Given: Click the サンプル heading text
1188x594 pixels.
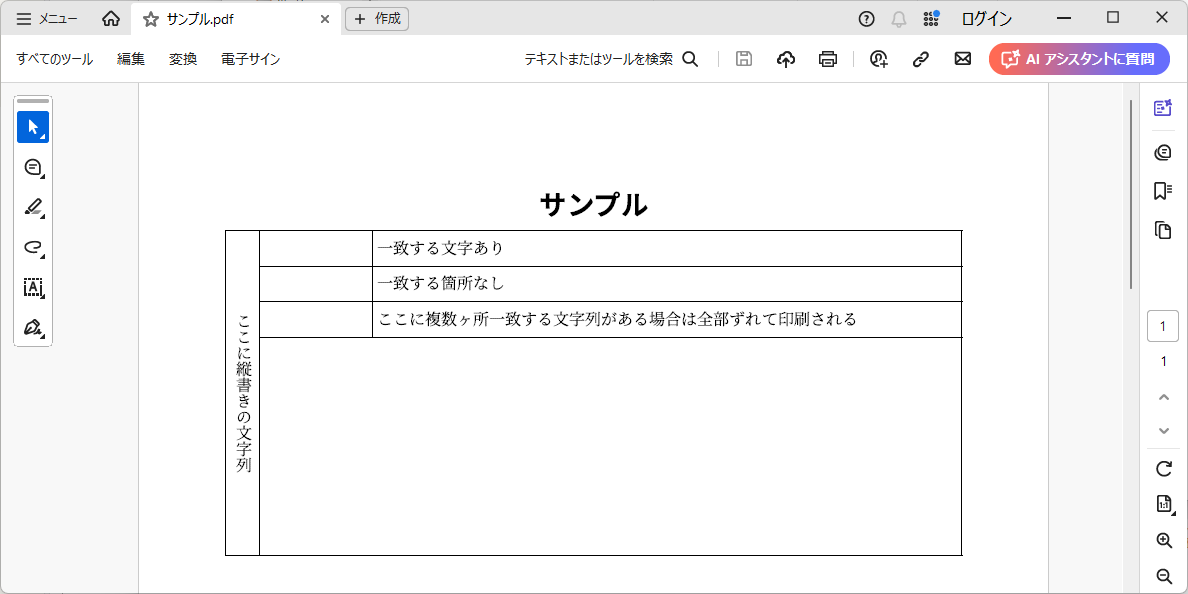Looking at the screenshot, I should tap(594, 205).
